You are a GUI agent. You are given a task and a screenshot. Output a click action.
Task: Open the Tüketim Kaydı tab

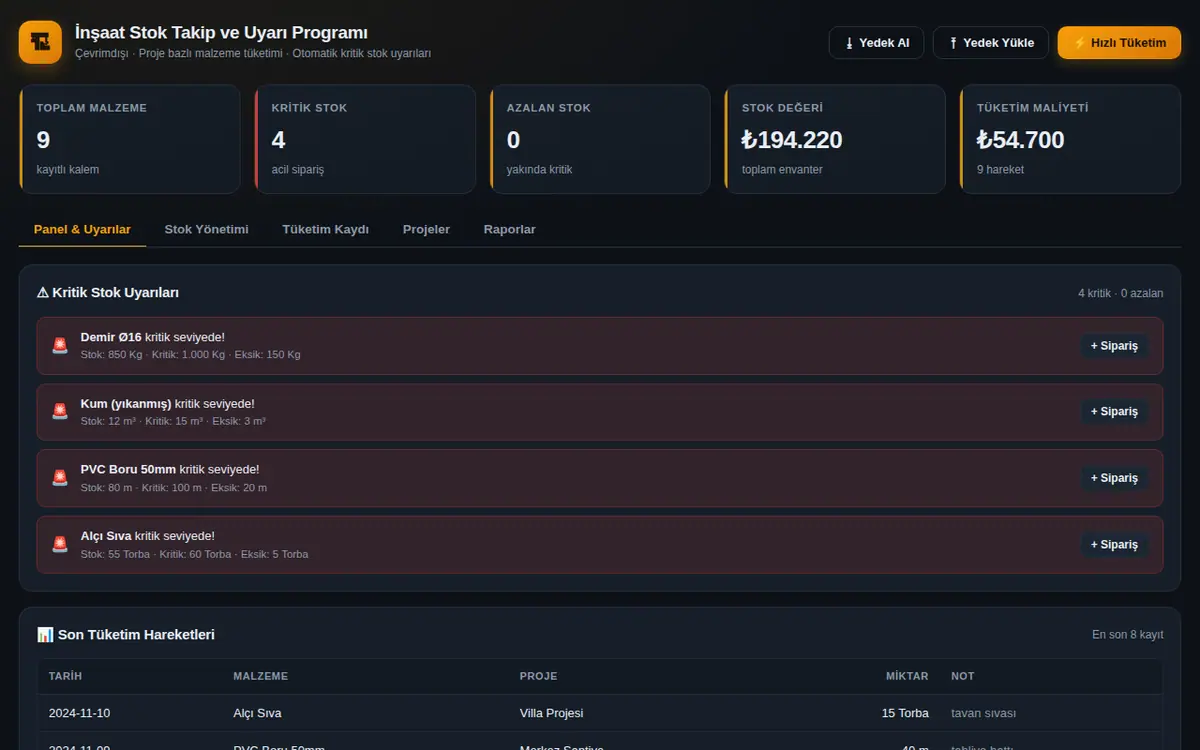[x=326, y=229]
